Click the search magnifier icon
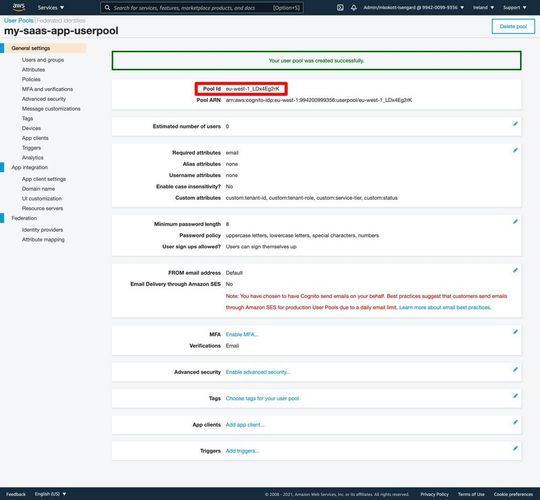This screenshot has width=540, height=500. point(107,7)
